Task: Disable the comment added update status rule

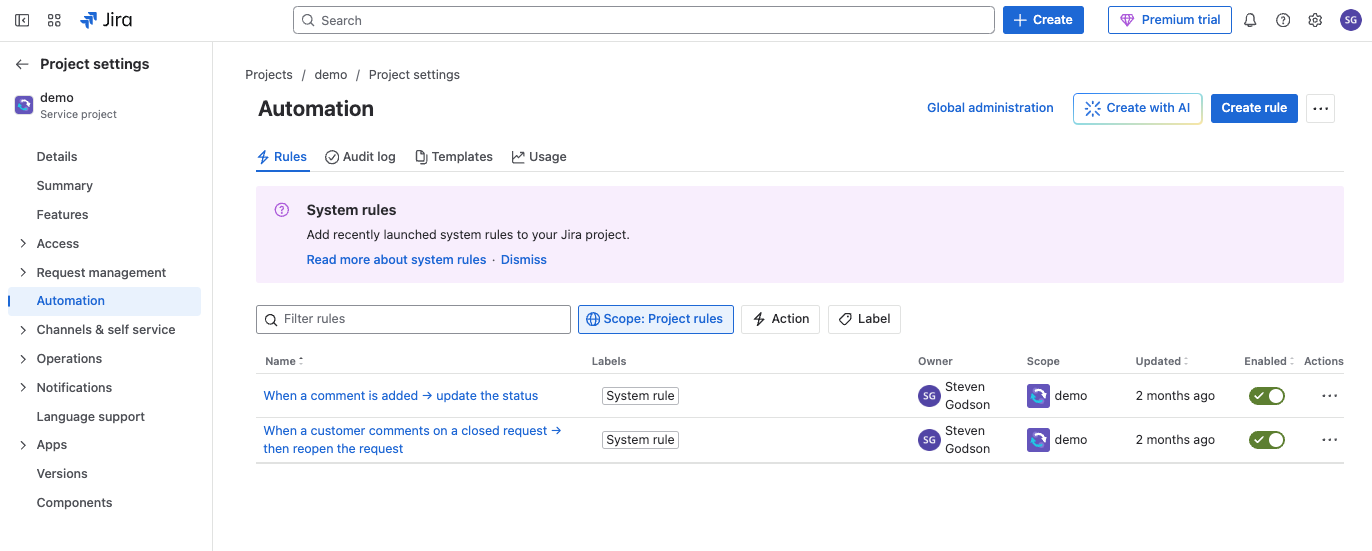Action: 1266,396
